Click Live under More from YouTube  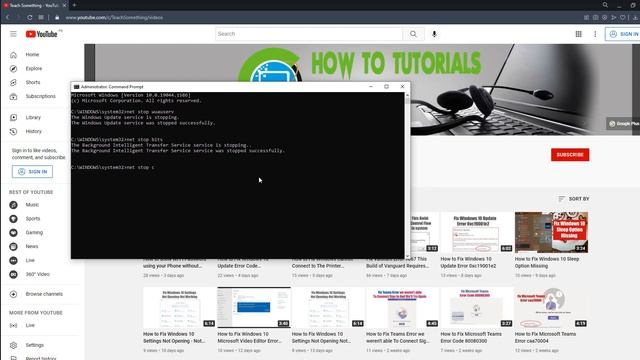tap(30, 326)
